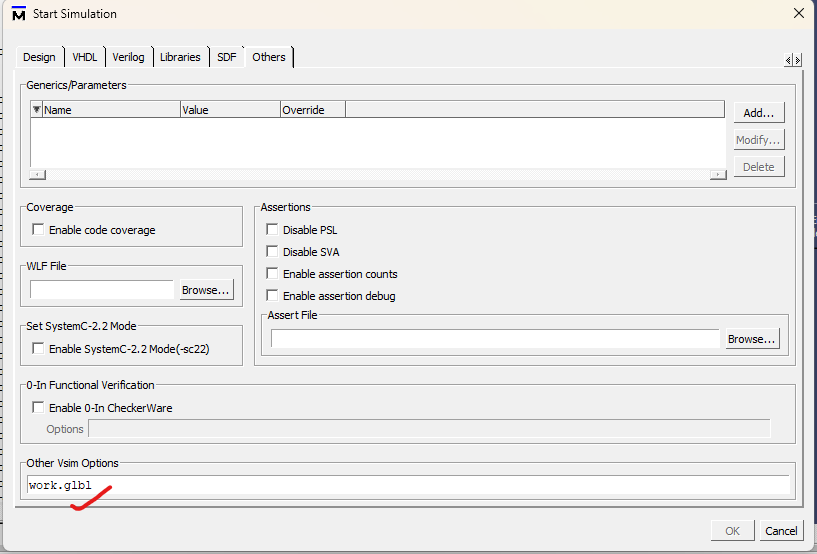Screen dimensions: 817x554
Task: Click Add... to add a generic
Action: coord(759,113)
